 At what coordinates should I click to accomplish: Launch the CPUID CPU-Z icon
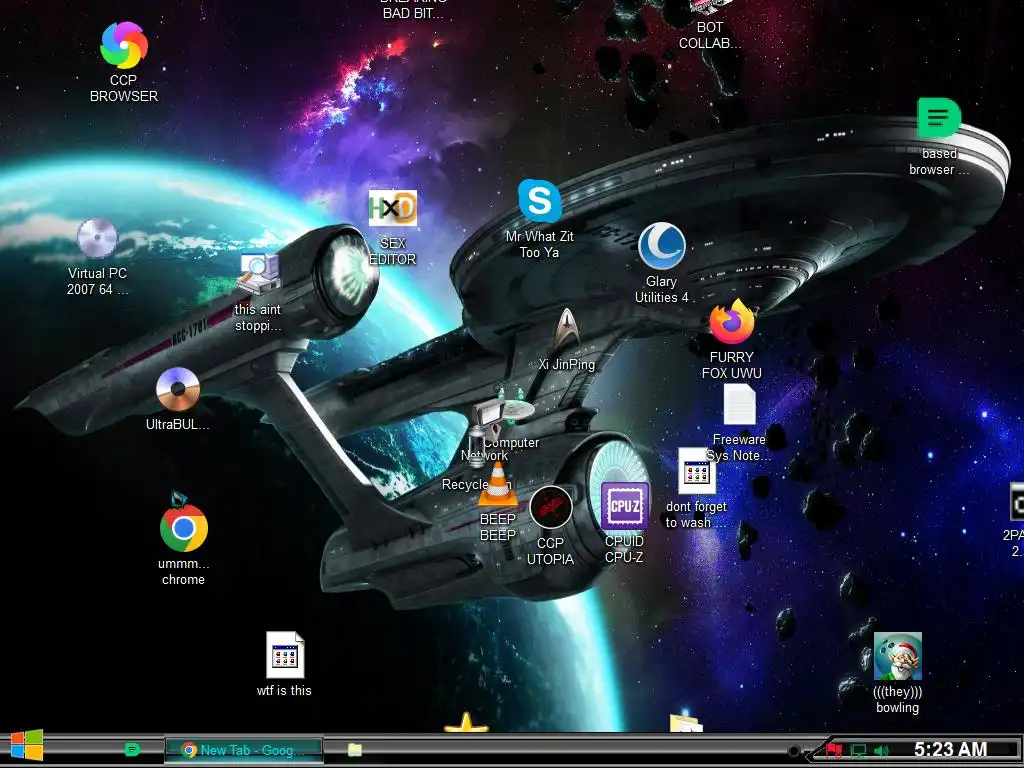click(x=624, y=505)
